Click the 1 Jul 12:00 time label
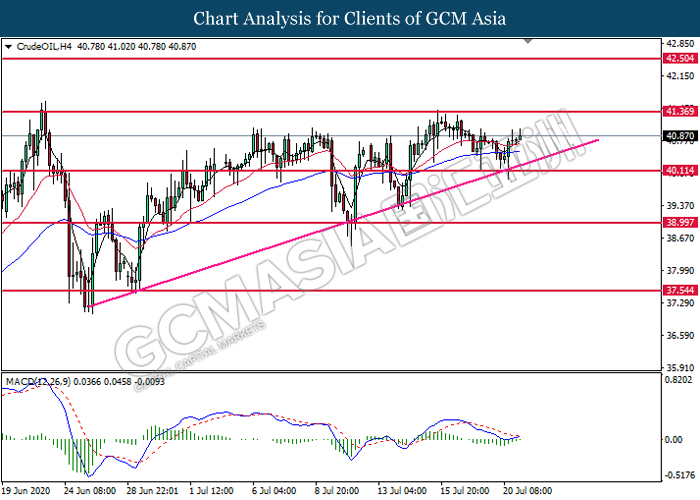This screenshot has height=500, width=700. coord(212,491)
